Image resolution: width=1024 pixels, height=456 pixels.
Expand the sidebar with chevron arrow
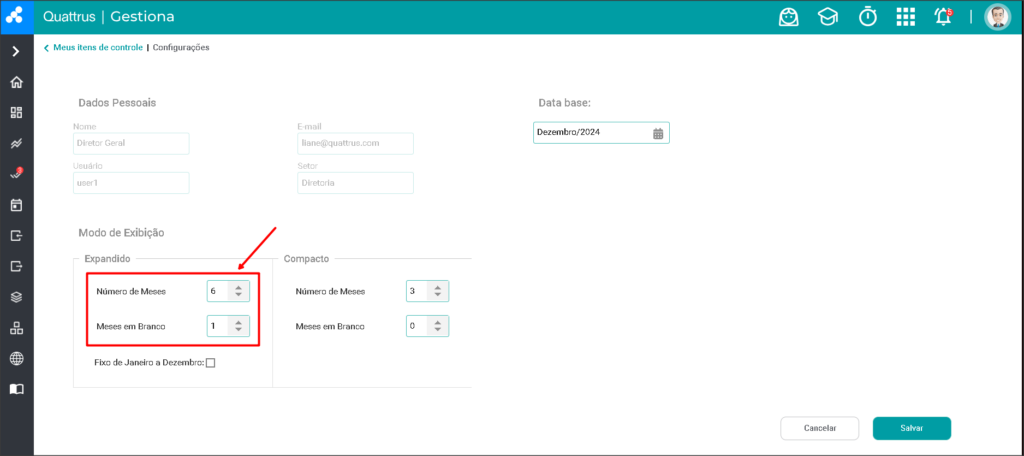[16, 51]
